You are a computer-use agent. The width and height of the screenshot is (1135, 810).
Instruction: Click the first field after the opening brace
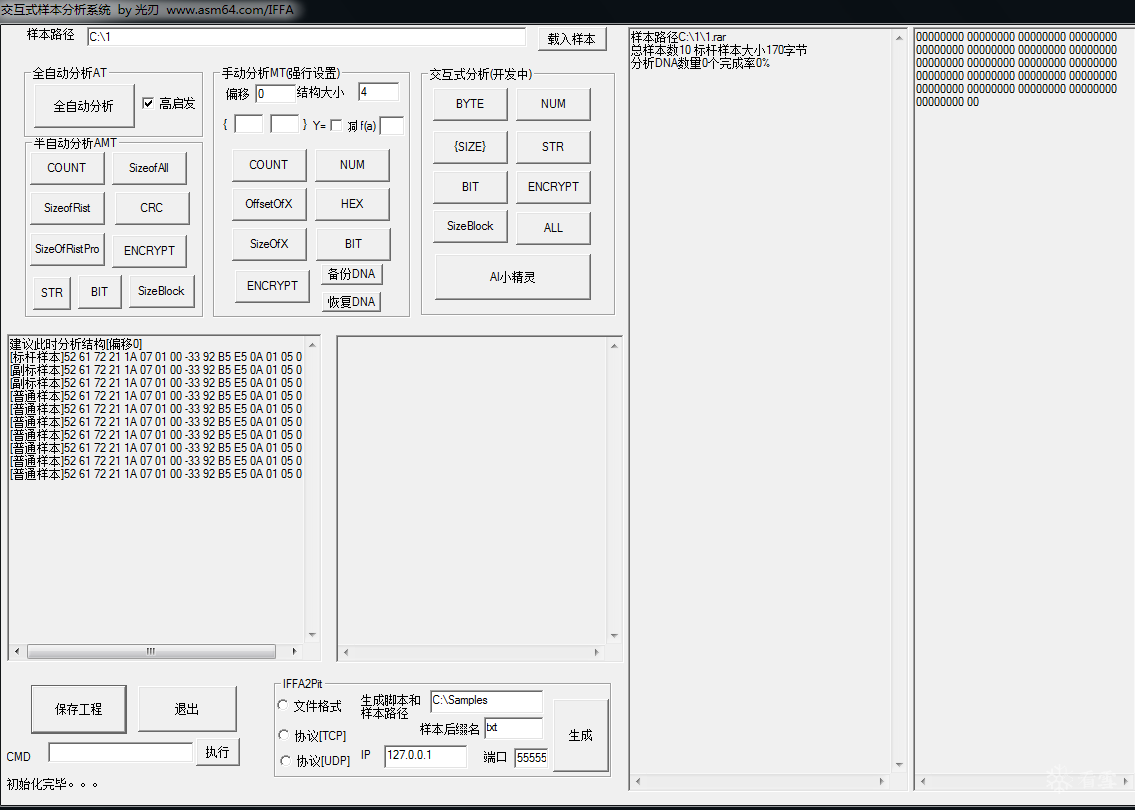(249, 124)
